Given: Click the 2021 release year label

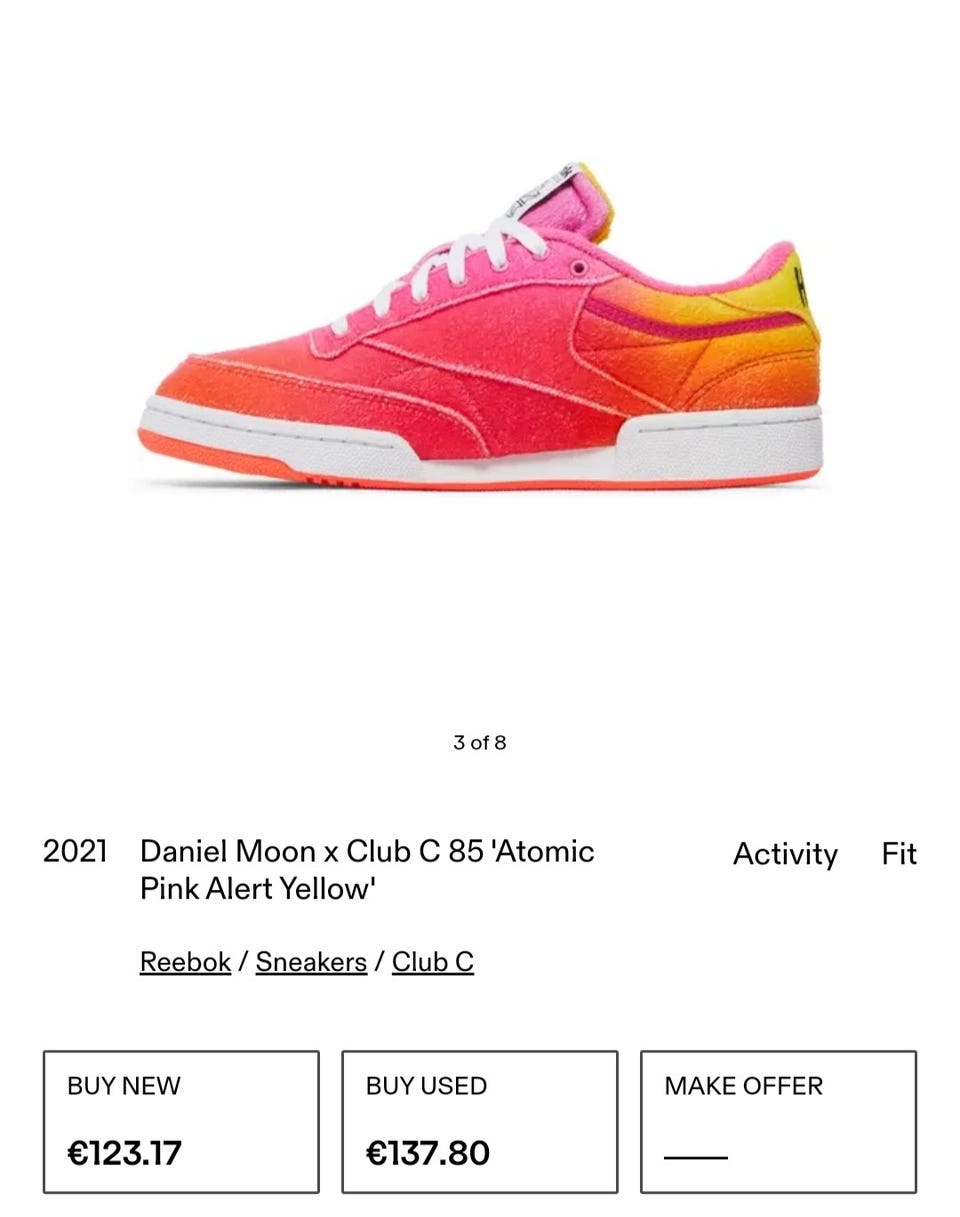Looking at the screenshot, I should click(75, 851).
